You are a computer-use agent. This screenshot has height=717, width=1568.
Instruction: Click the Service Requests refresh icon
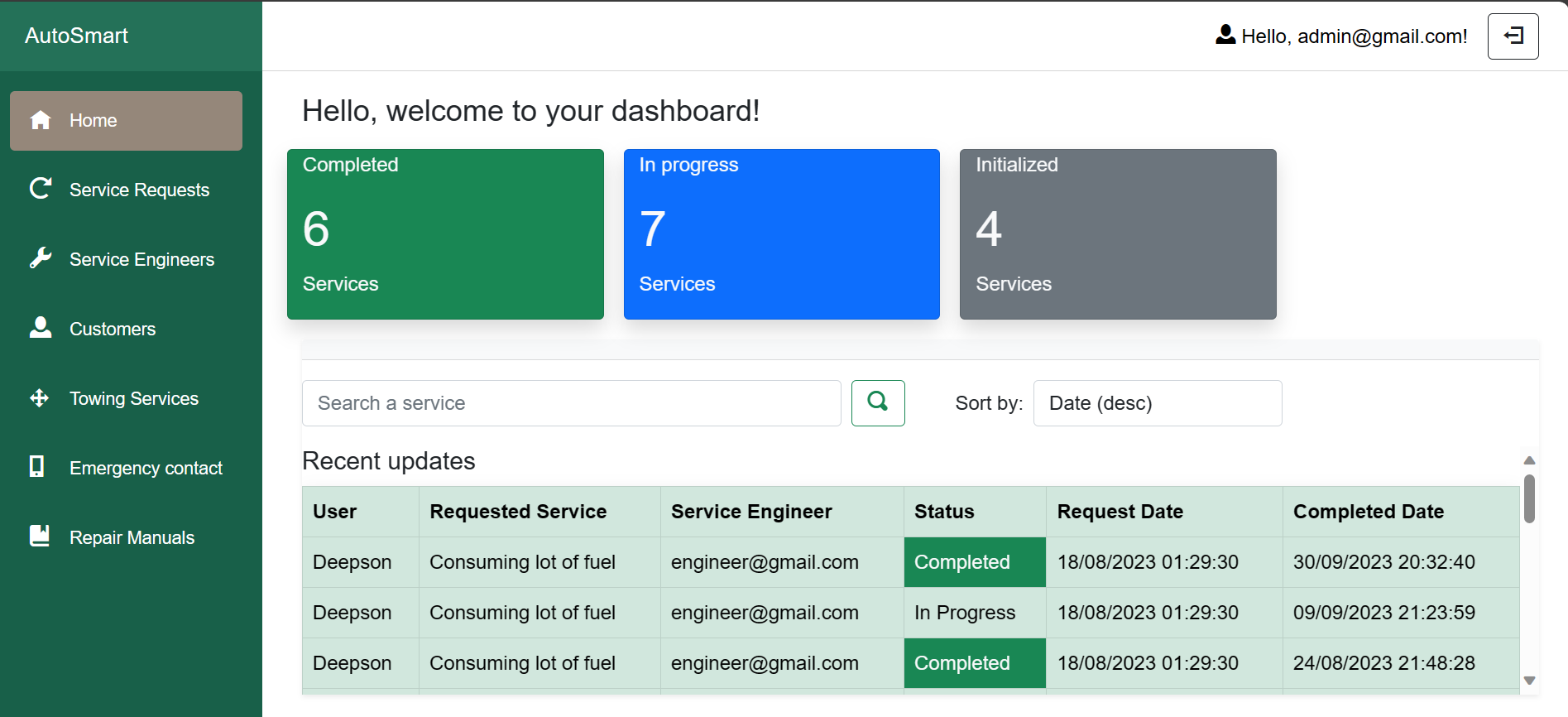(x=41, y=189)
